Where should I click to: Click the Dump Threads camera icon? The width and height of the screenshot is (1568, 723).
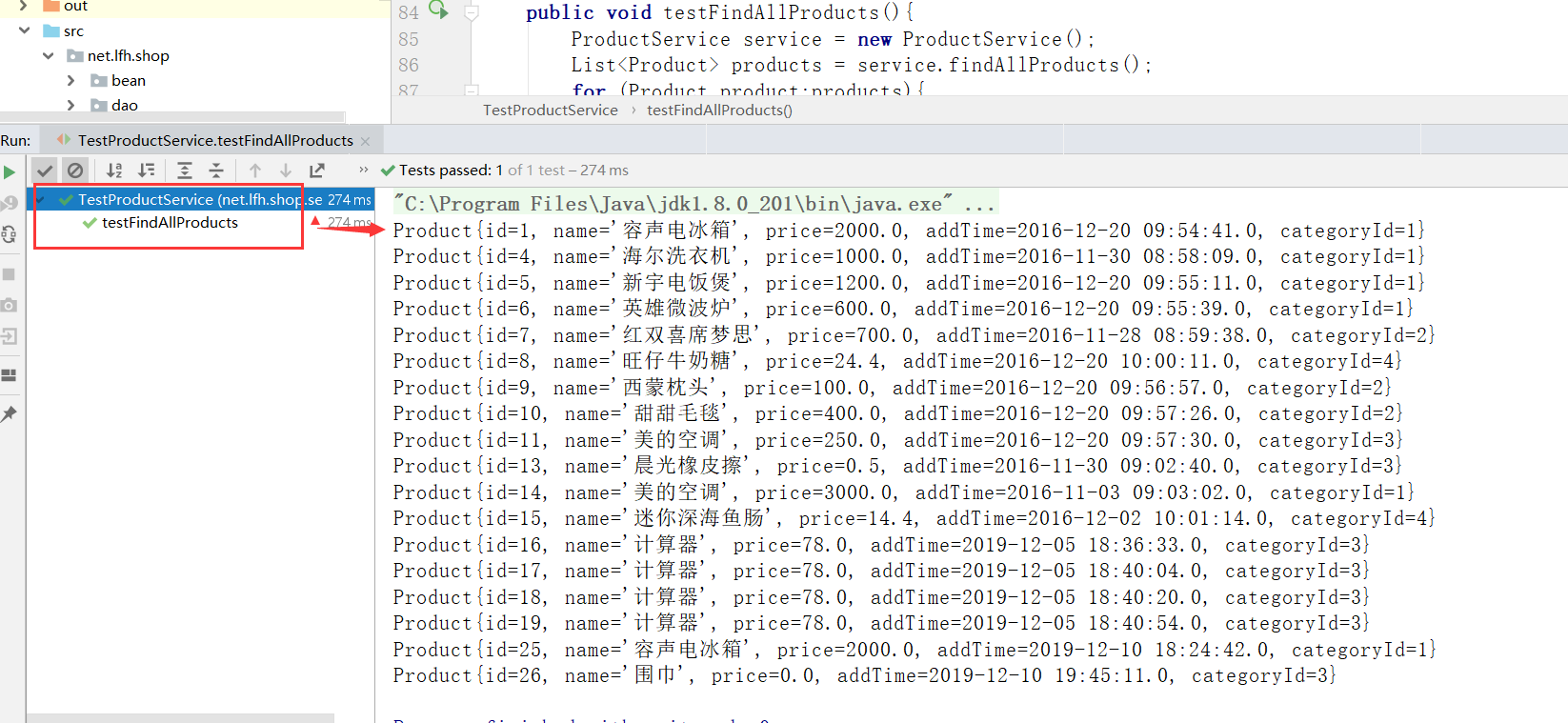10,305
